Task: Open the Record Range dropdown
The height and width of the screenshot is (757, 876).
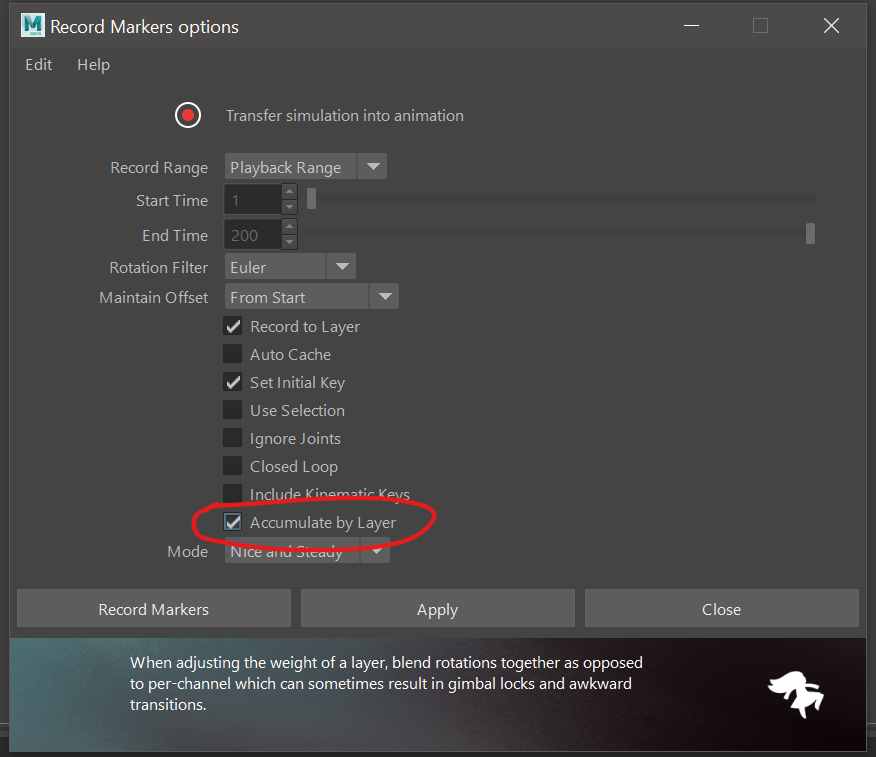Action: tap(306, 166)
